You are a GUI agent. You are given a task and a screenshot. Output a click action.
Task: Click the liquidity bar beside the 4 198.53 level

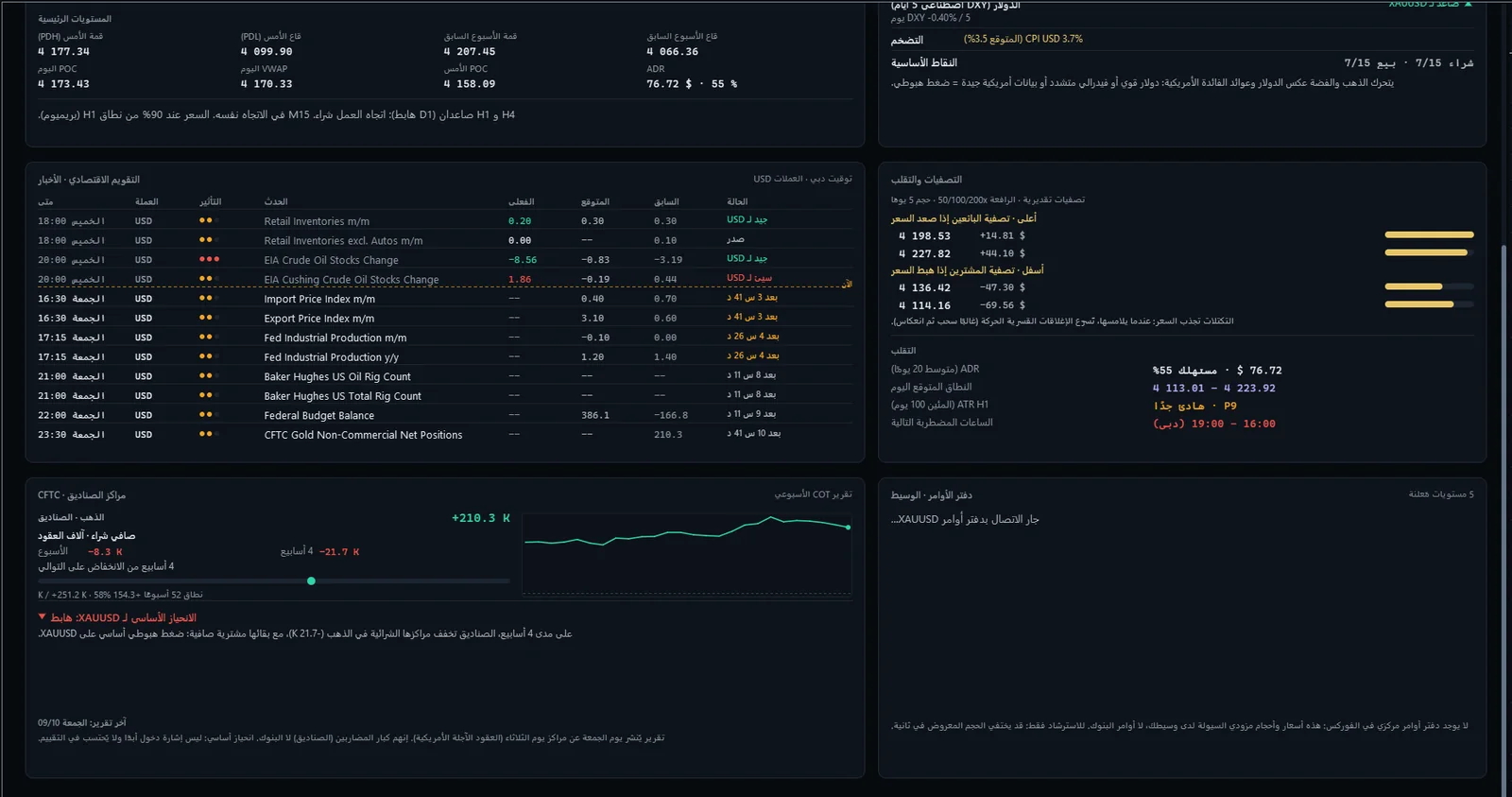tap(1429, 234)
